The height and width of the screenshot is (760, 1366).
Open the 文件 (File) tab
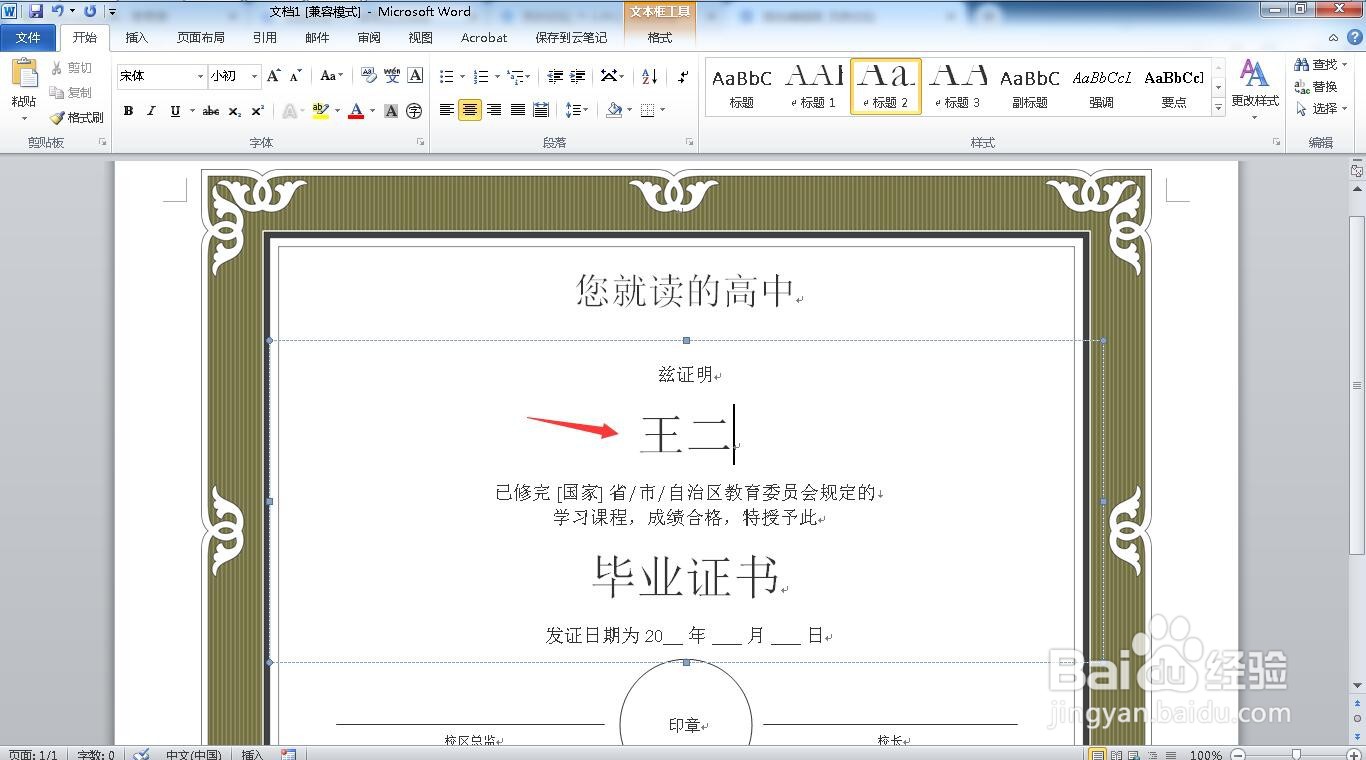pyautogui.click(x=29, y=37)
